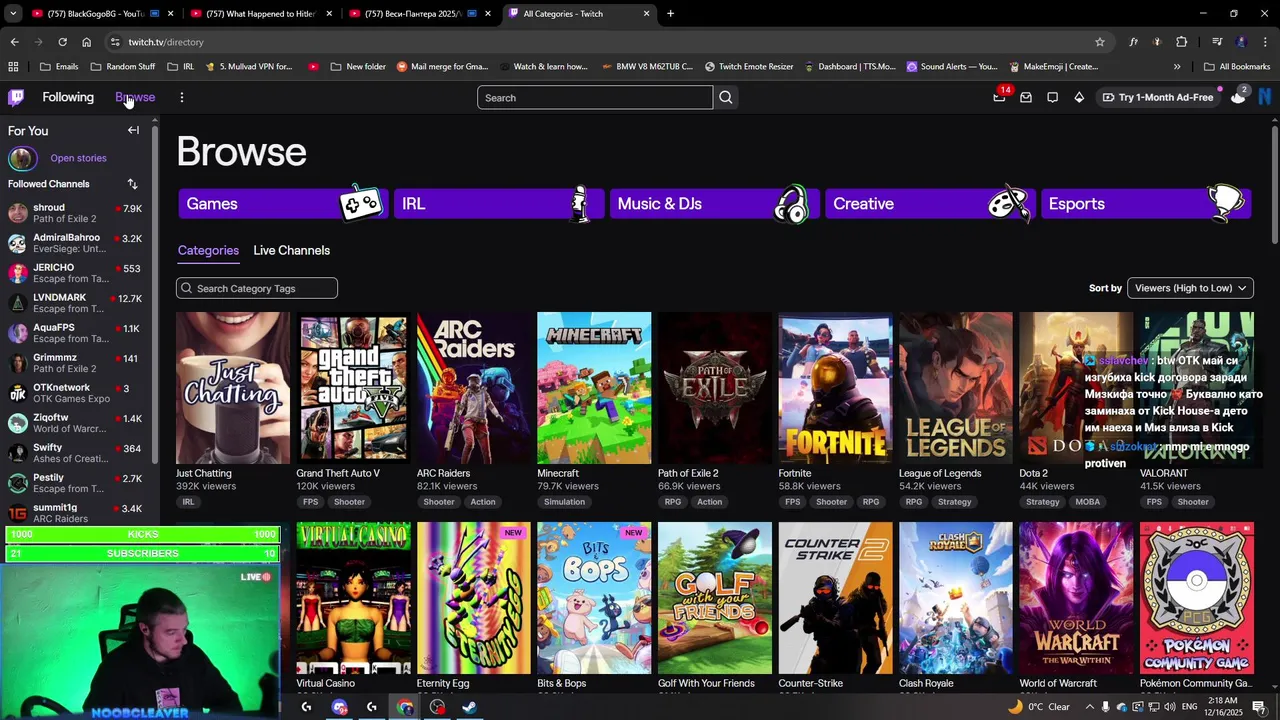
Task: Open the Chrome tab search arrow
Action: (x=14, y=14)
